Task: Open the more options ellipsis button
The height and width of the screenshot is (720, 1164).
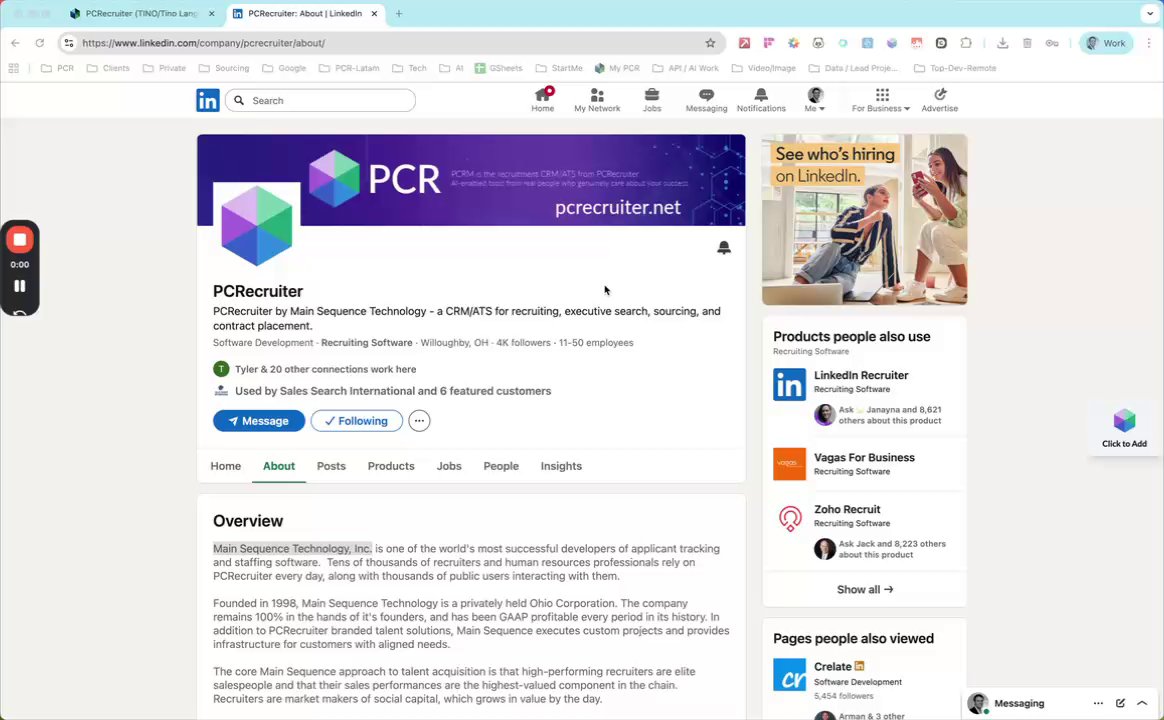Action: click(419, 421)
